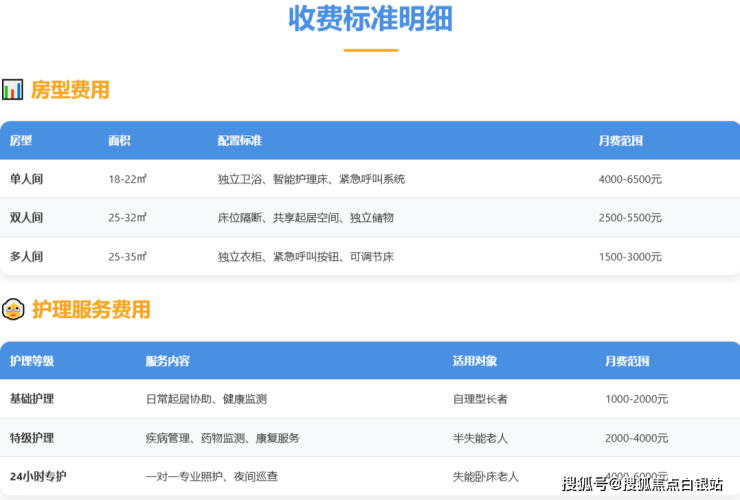Select the 24小时专护 row label
Image resolution: width=740 pixels, height=500 pixels.
click(x=38, y=476)
